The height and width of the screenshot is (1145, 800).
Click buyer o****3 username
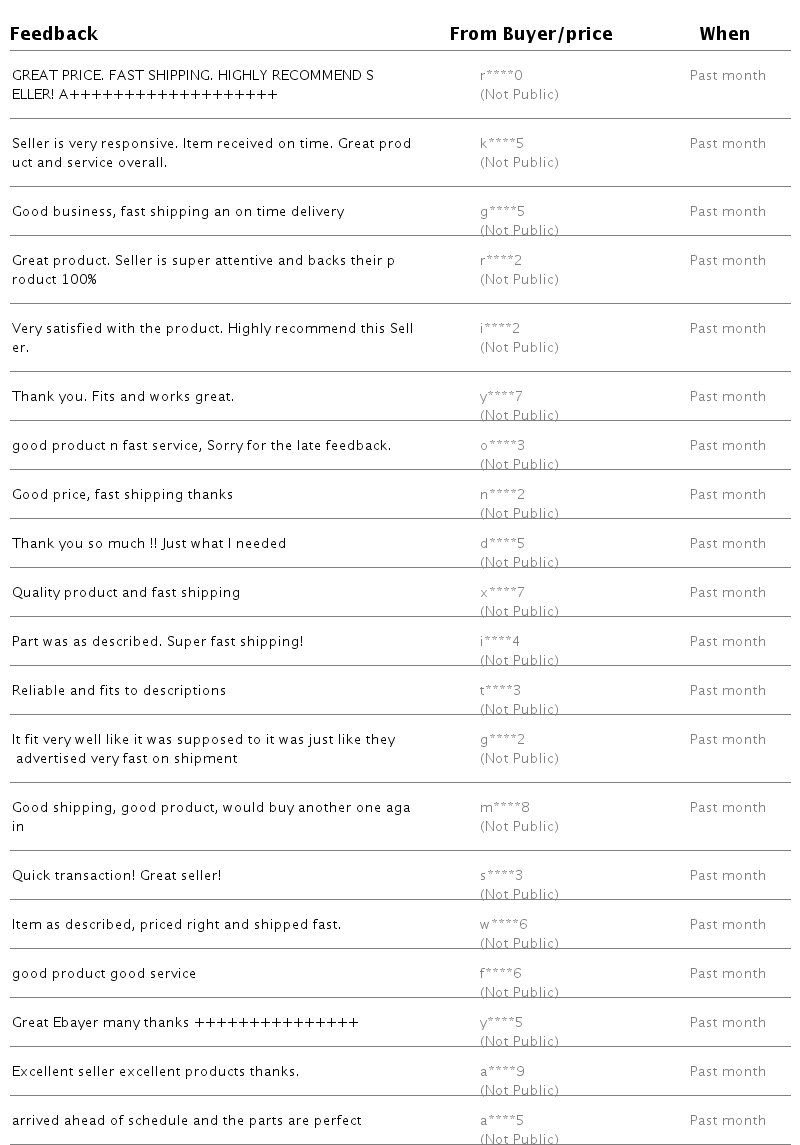(x=501, y=446)
